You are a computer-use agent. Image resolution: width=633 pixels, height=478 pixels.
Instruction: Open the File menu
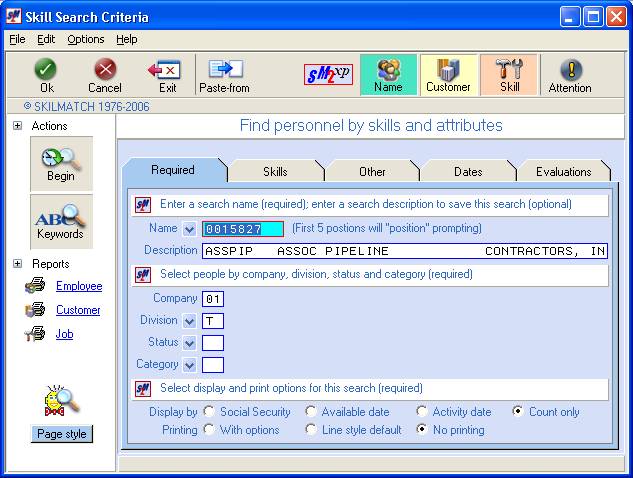click(17, 39)
